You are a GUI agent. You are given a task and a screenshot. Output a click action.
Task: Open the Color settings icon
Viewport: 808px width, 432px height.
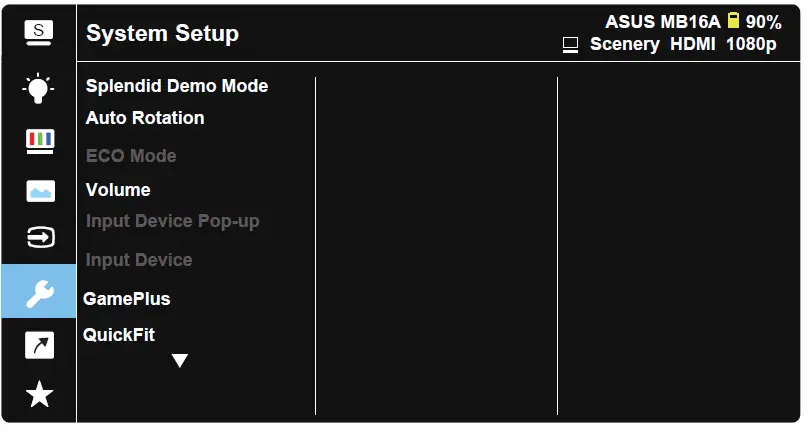coord(39,140)
